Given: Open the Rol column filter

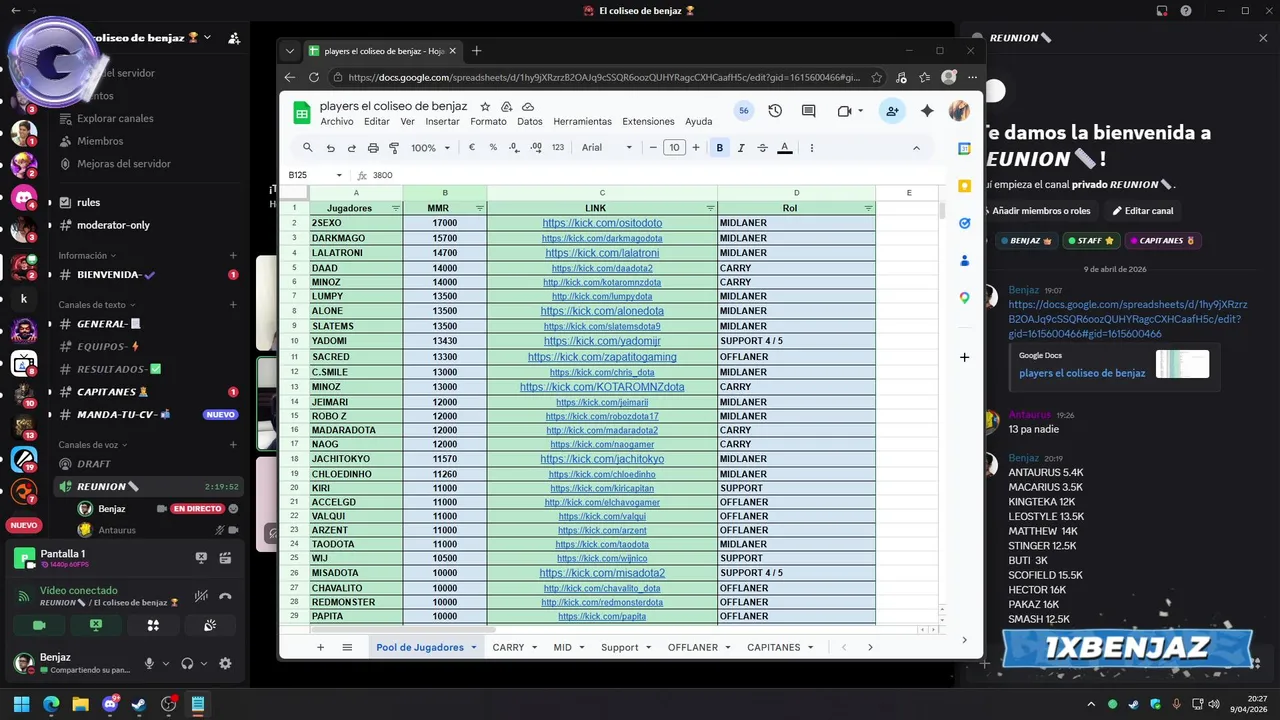Looking at the screenshot, I should (x=868, y=208).
